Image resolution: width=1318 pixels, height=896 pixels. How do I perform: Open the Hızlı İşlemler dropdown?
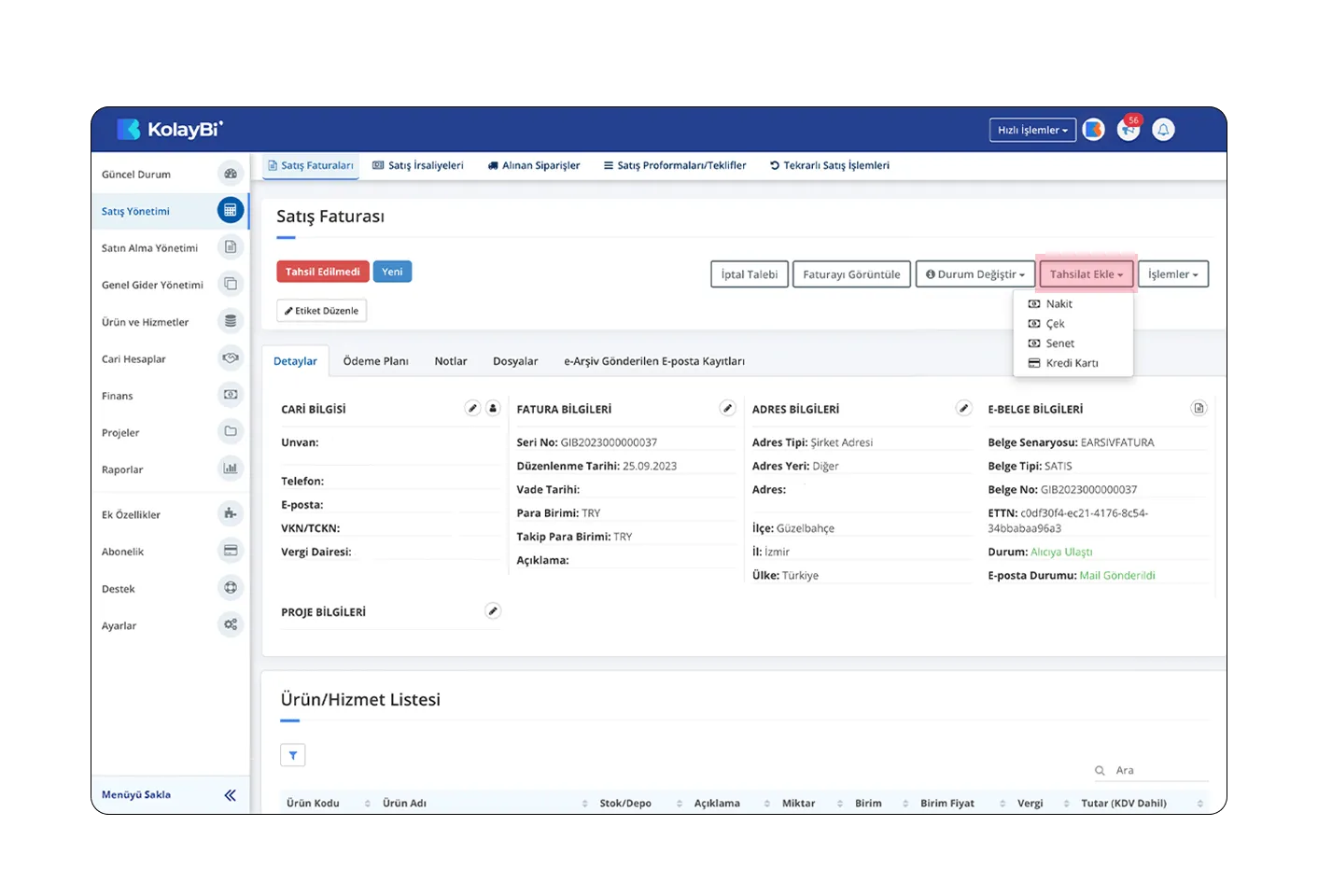click(x=1032, y=130)
